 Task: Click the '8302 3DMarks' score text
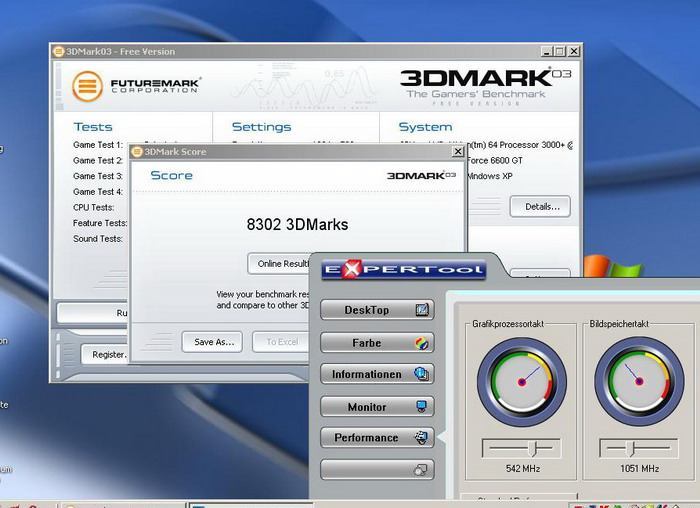(x=297, y=224)
